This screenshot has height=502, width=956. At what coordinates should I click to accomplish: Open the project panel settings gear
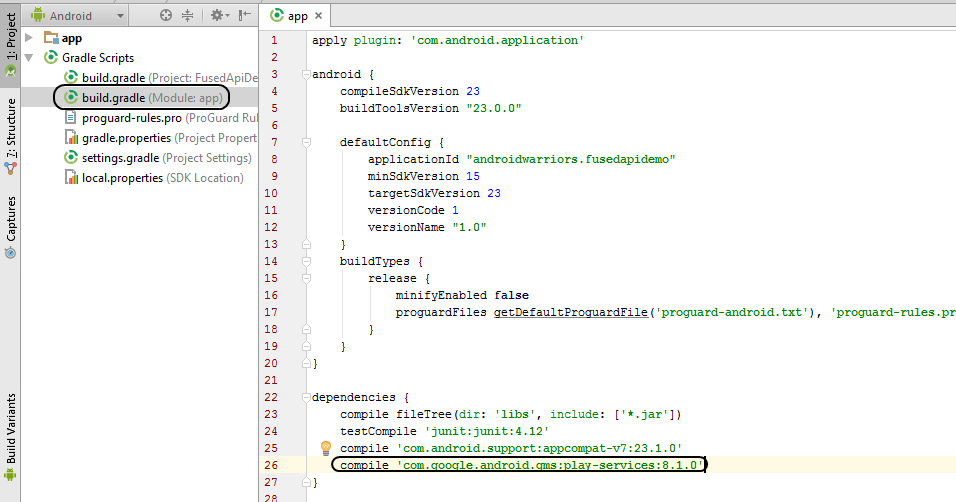tap(219, 15)
